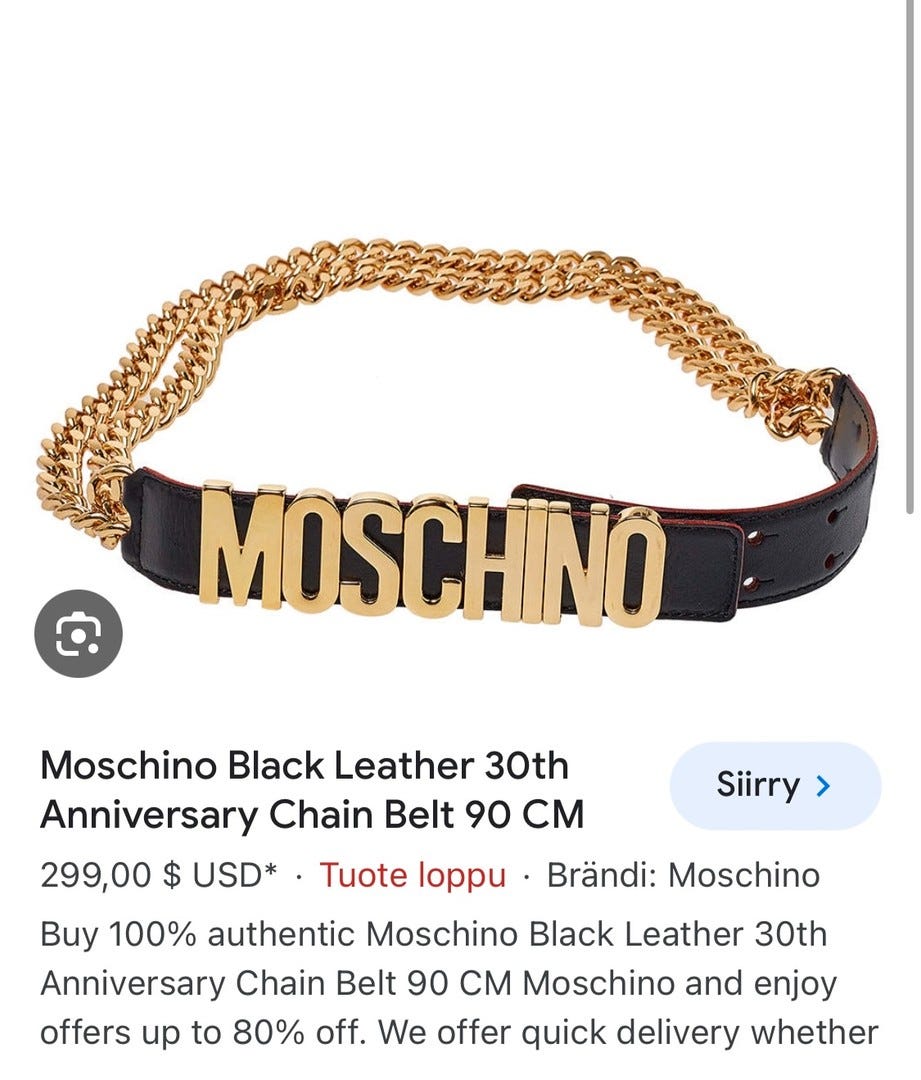Tap the chevron arrow beside Siirry
This screenshot has width=921, height=1080.
pos(822,785)
